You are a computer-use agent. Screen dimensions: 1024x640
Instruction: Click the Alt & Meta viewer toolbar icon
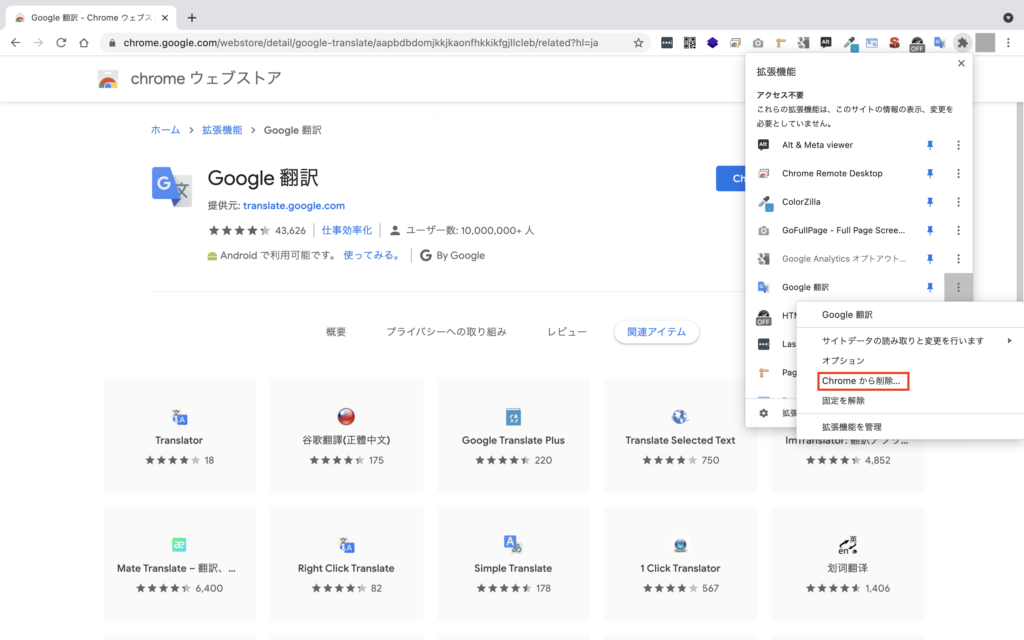[826, 42]
